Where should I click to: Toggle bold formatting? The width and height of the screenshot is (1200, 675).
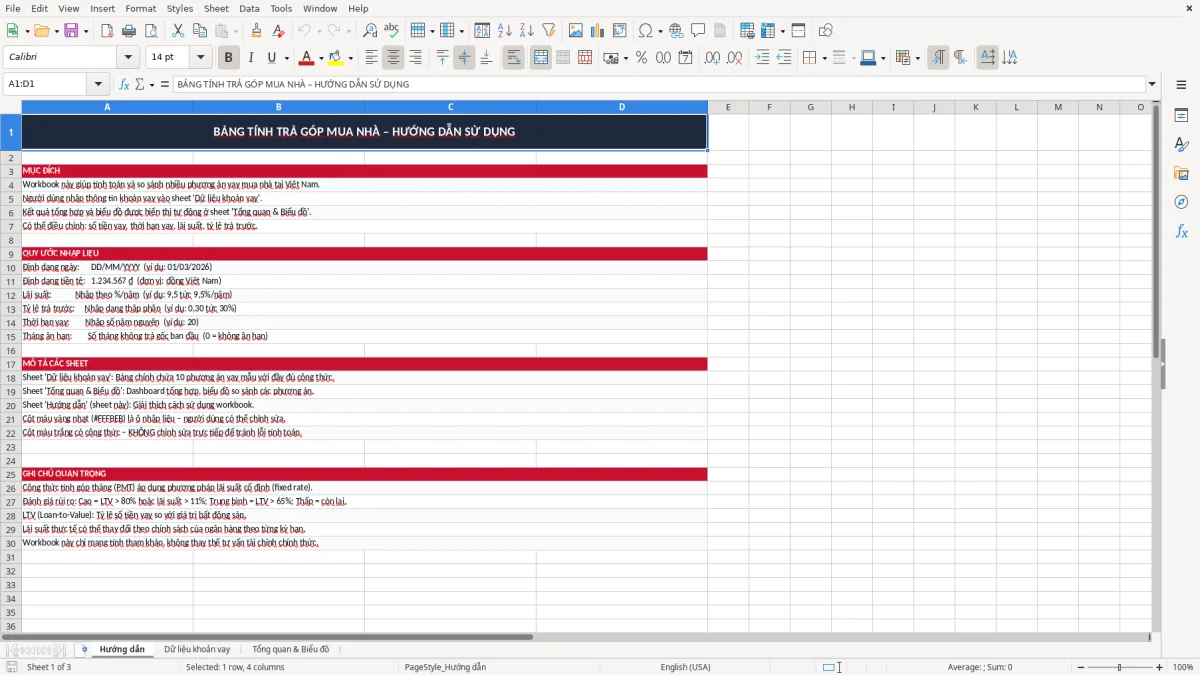tap(229, 58)
